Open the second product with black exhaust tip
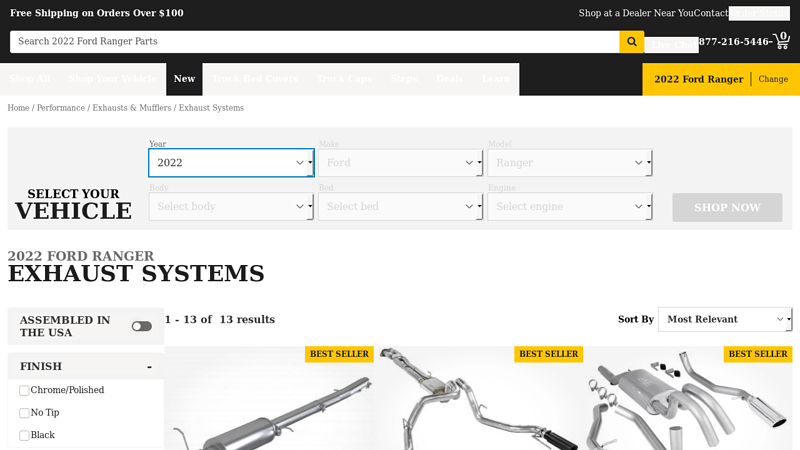This screenshot has height=450, width=800. [x=479, y=398]
